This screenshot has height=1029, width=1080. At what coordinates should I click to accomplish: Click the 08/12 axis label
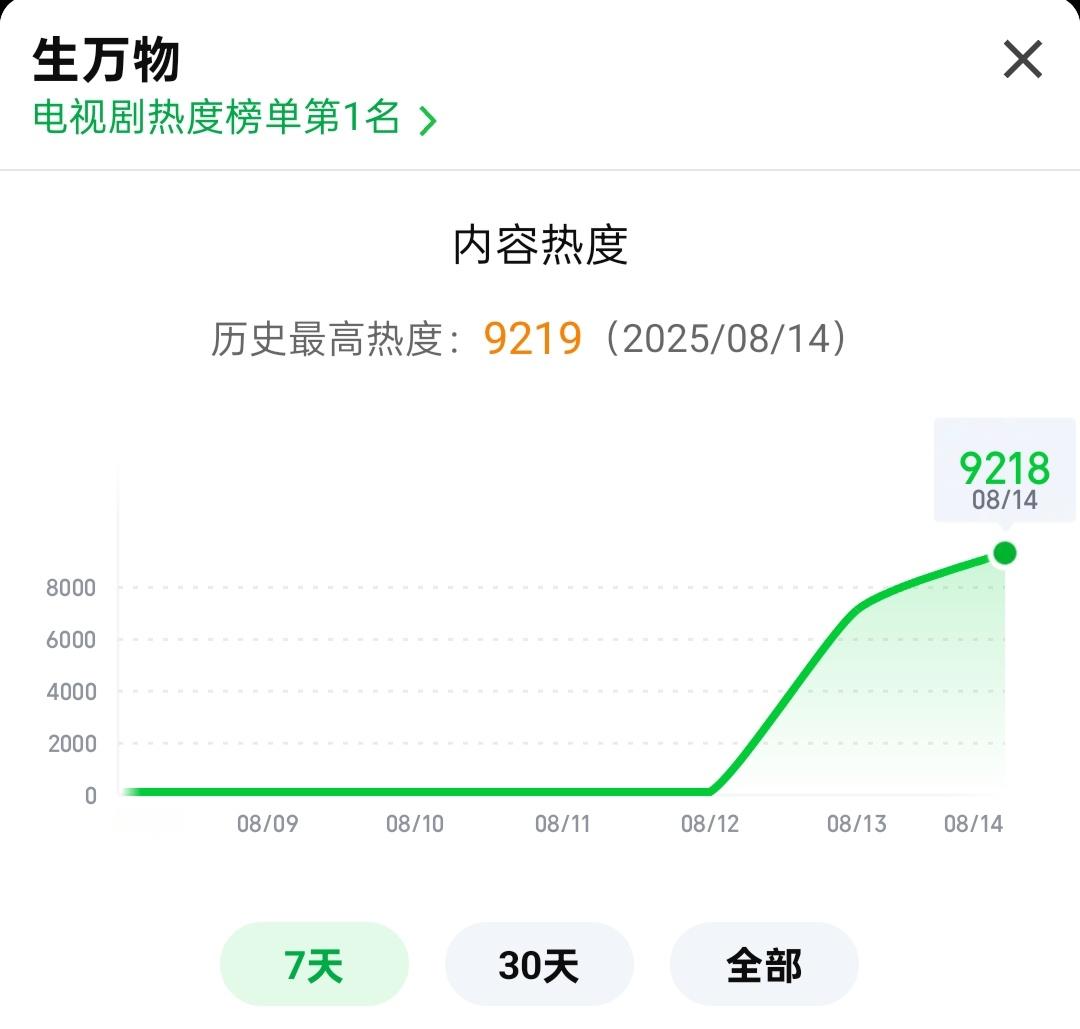pos(709,823)
